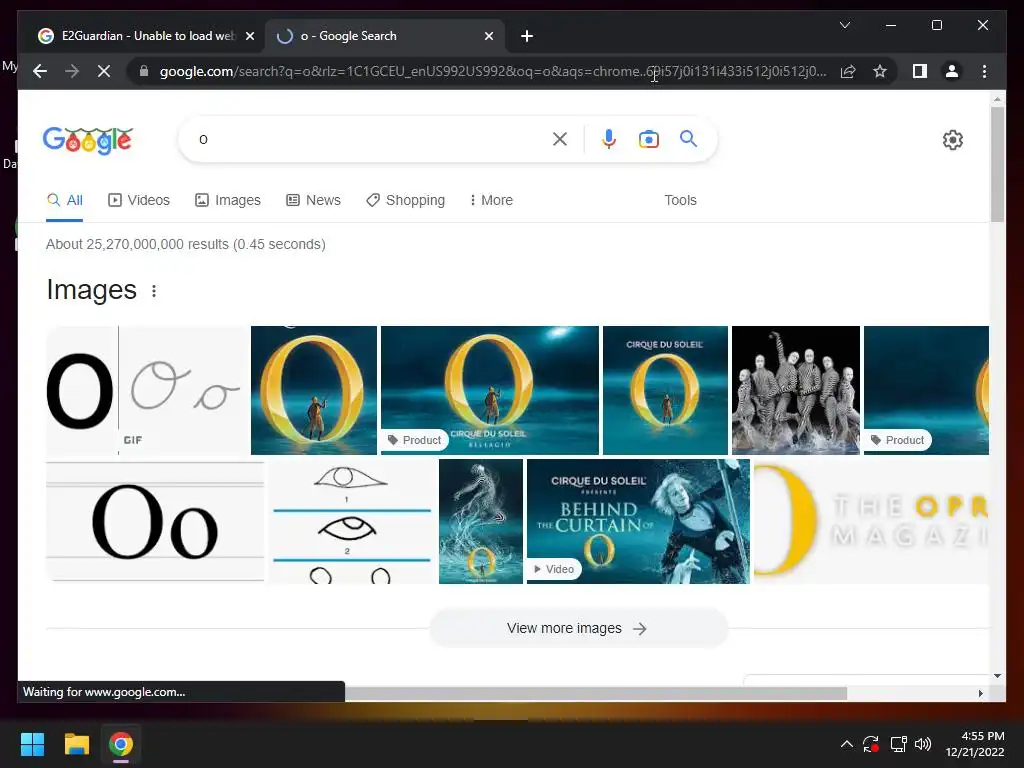This screenshot has width=1024, height=768.
Task: Click View more images
Action: pos(578,628)
